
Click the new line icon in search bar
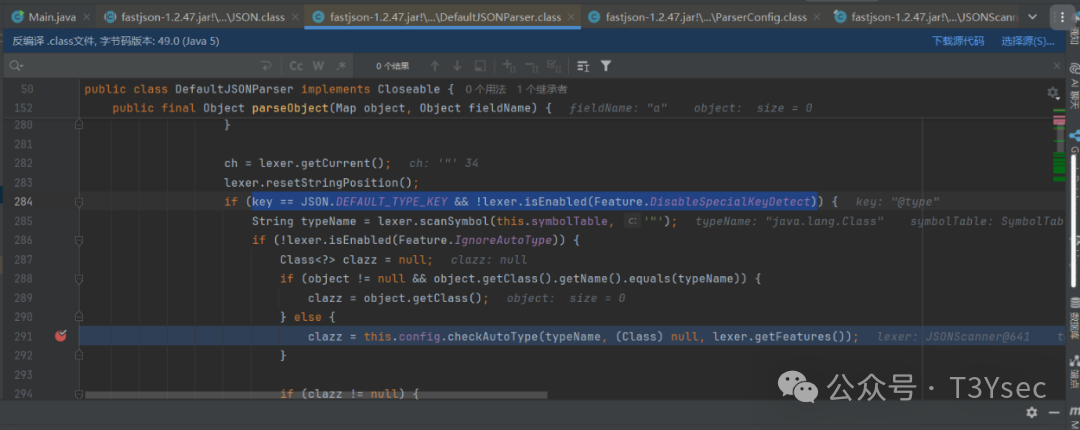266,66
